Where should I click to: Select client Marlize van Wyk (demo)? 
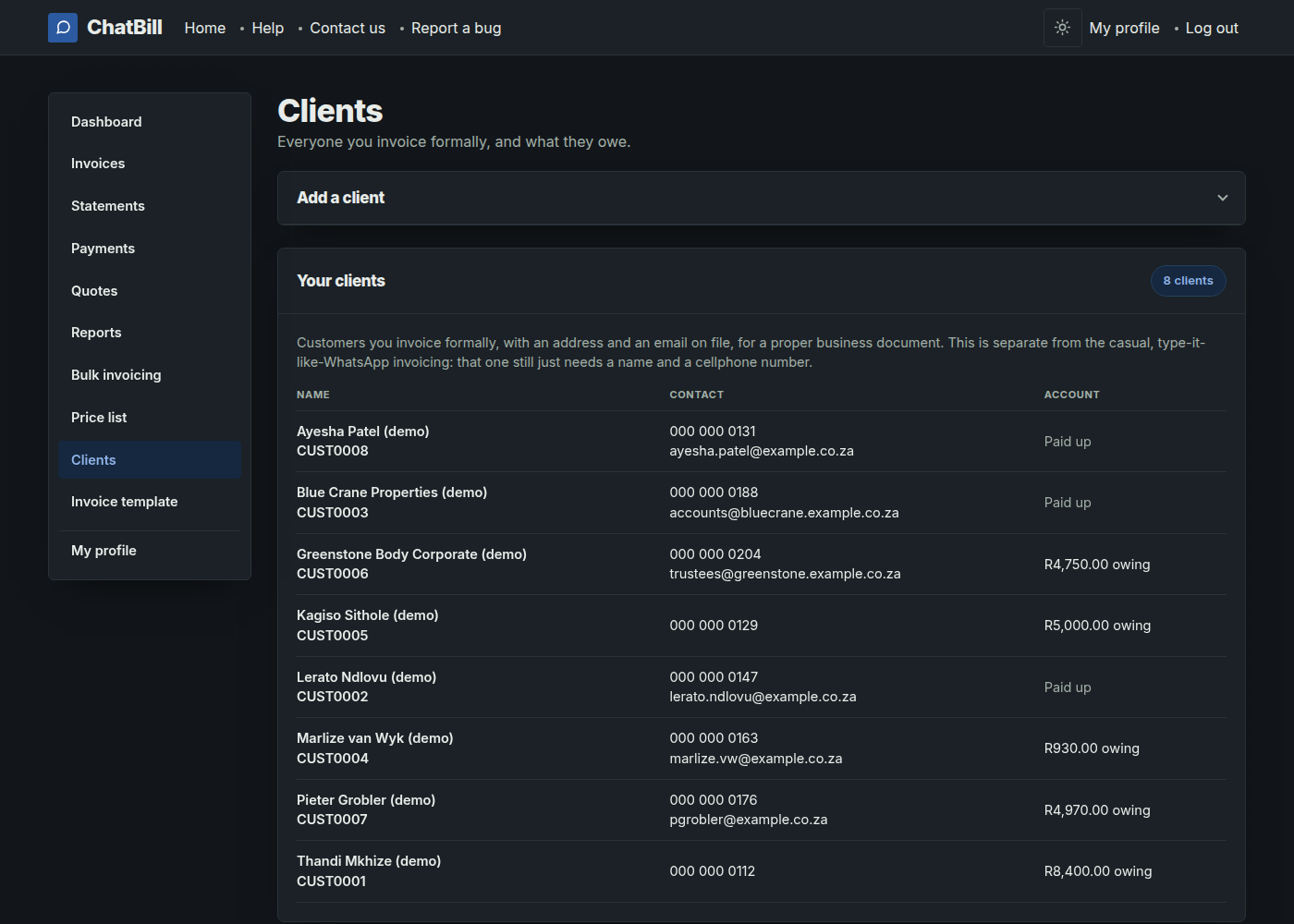pos(374,738)
